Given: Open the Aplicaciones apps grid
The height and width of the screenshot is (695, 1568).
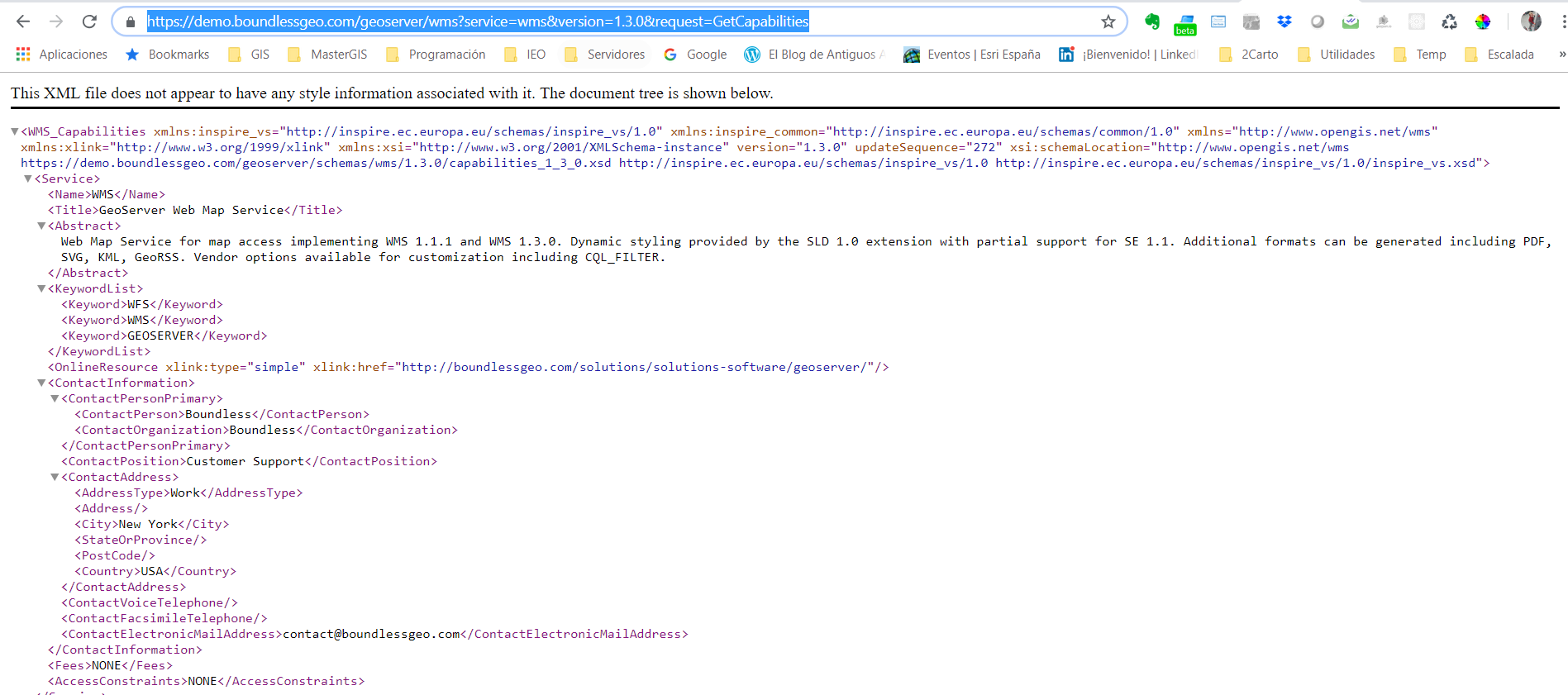Looking at the screenshot, I should [x=62, y=55].
